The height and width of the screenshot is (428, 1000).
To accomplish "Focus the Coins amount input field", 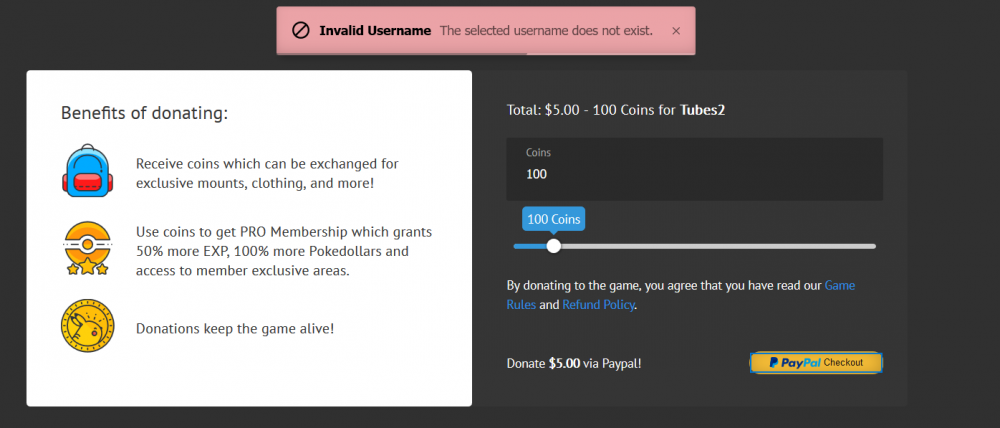I will point(694,174).
